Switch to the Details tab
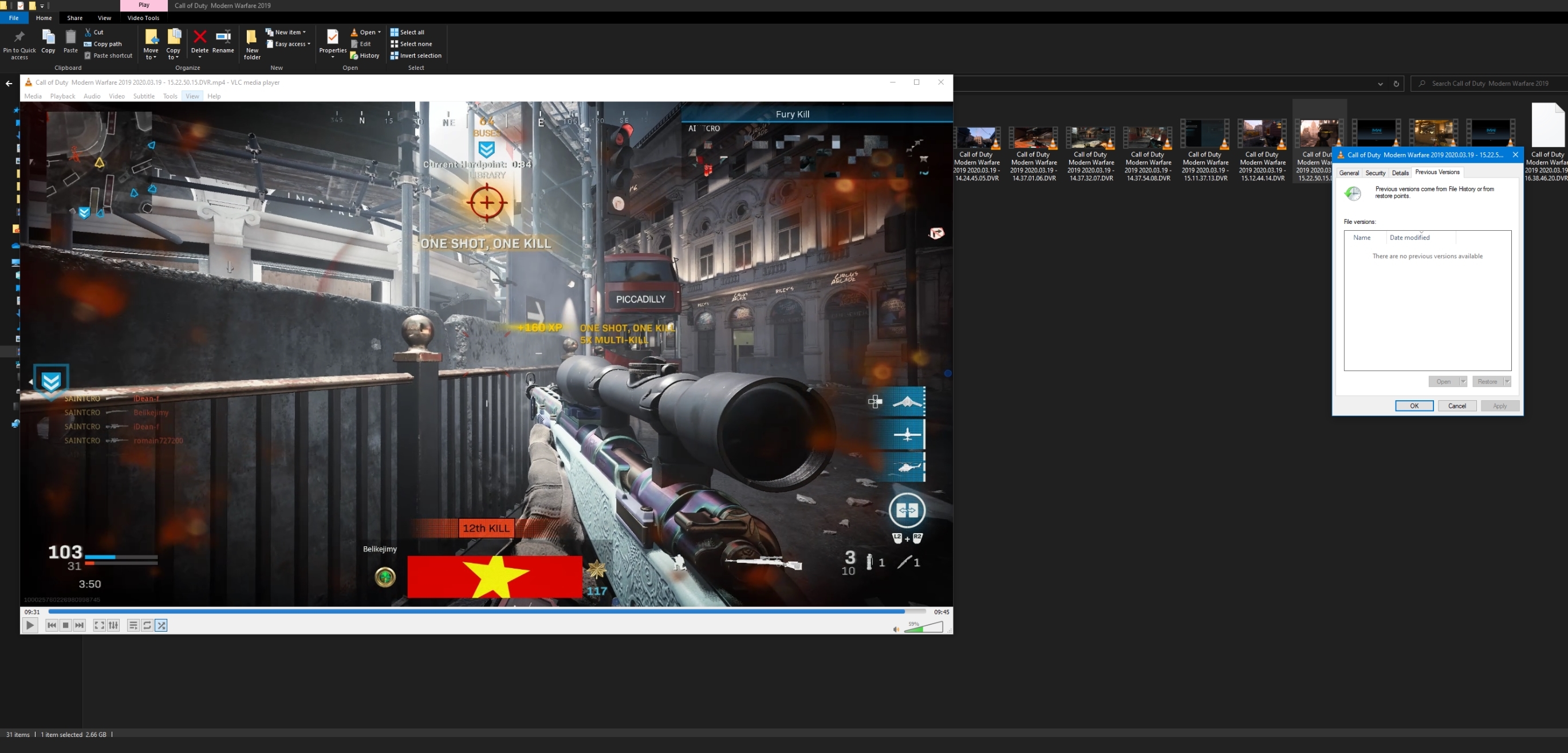The height and width of the screenshot is (753, 1568). coord(1400,173)
